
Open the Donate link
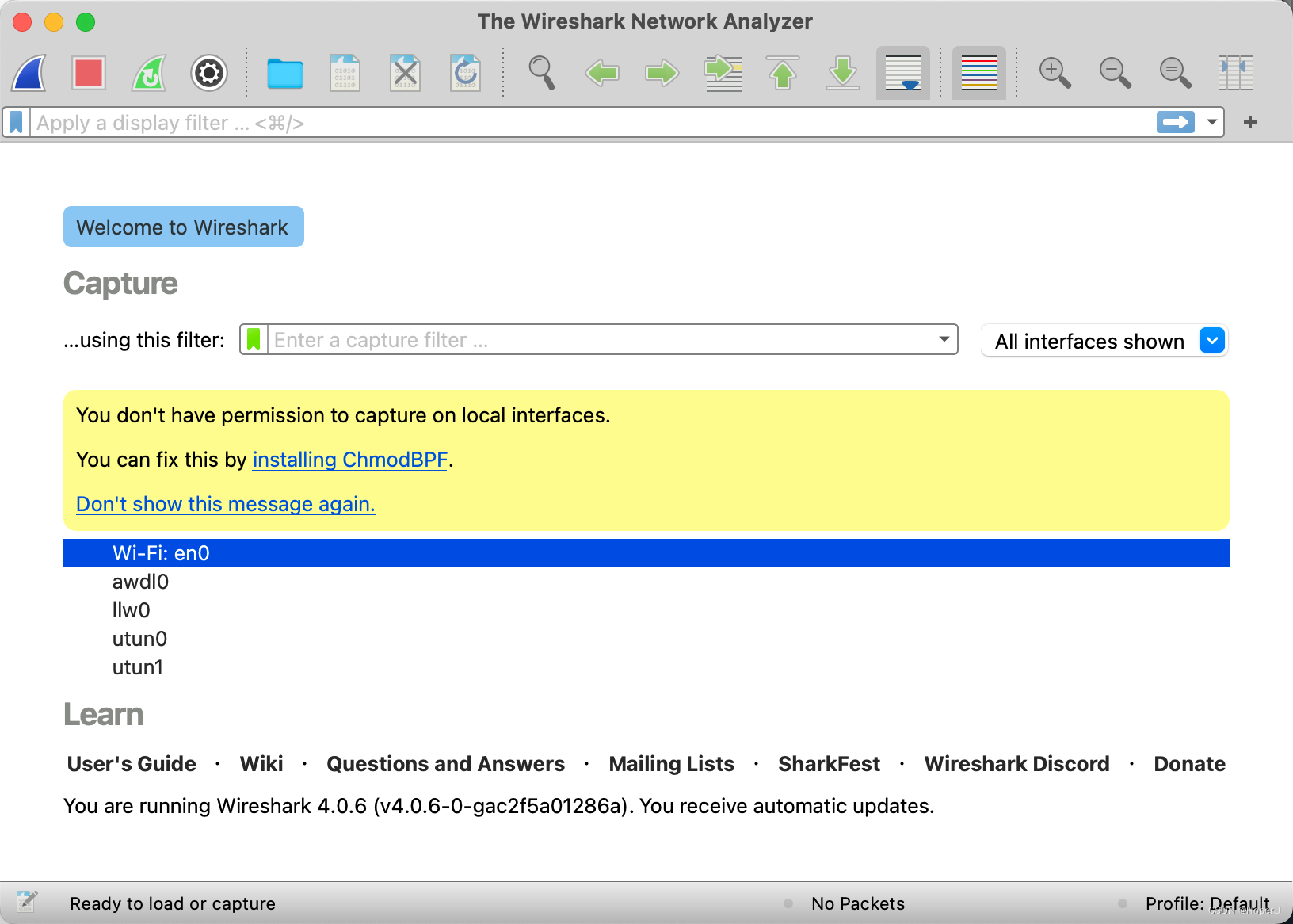1189,764
